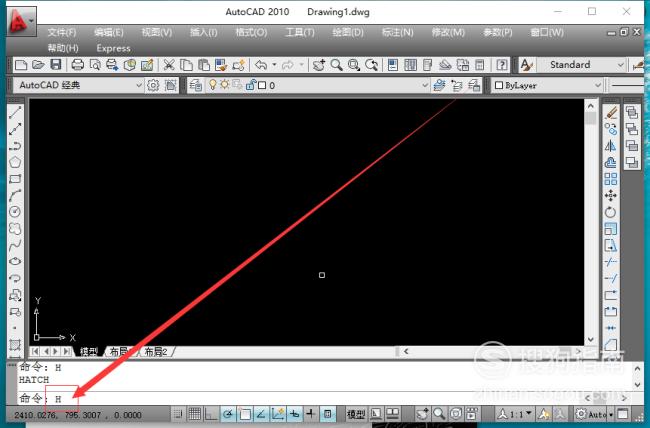
Task: Select the Rotate tool
Action: [611, 212]
